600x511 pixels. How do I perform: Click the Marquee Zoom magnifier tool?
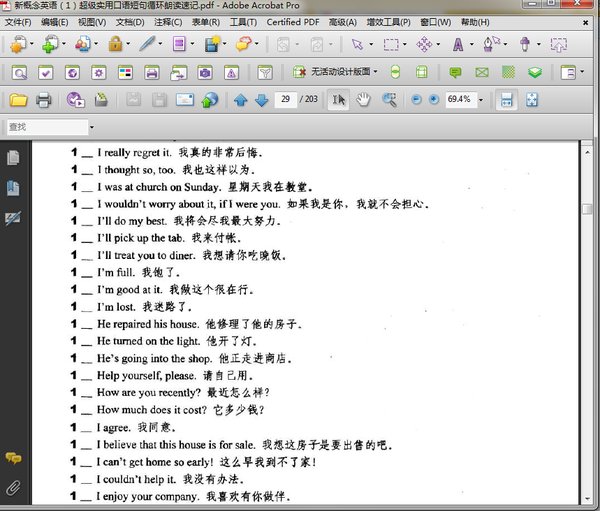pyautogui.click(x=388, y=100)
